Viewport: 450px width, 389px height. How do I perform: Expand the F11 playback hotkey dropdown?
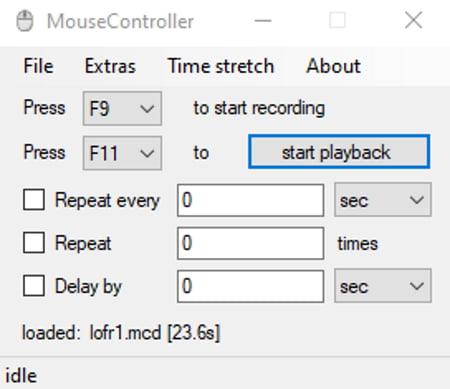(x=122, y=153)
